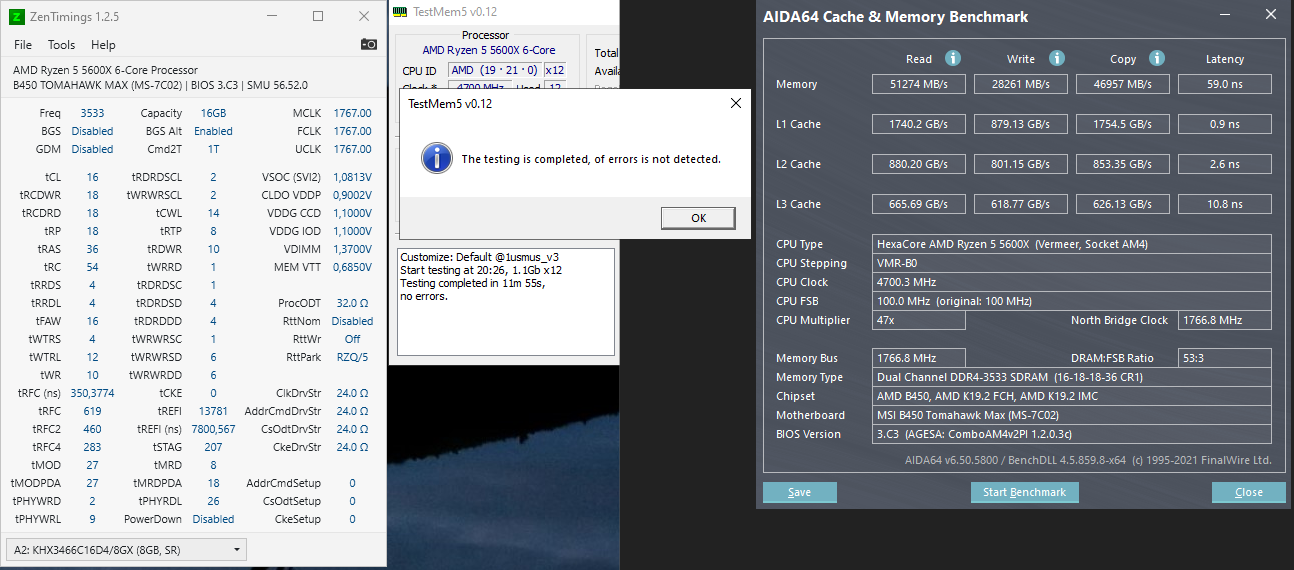1294x570 pixels.
Task: Click the North Bridge Clock 1766.8 MHz field
Action: [x=1225, y=320]
